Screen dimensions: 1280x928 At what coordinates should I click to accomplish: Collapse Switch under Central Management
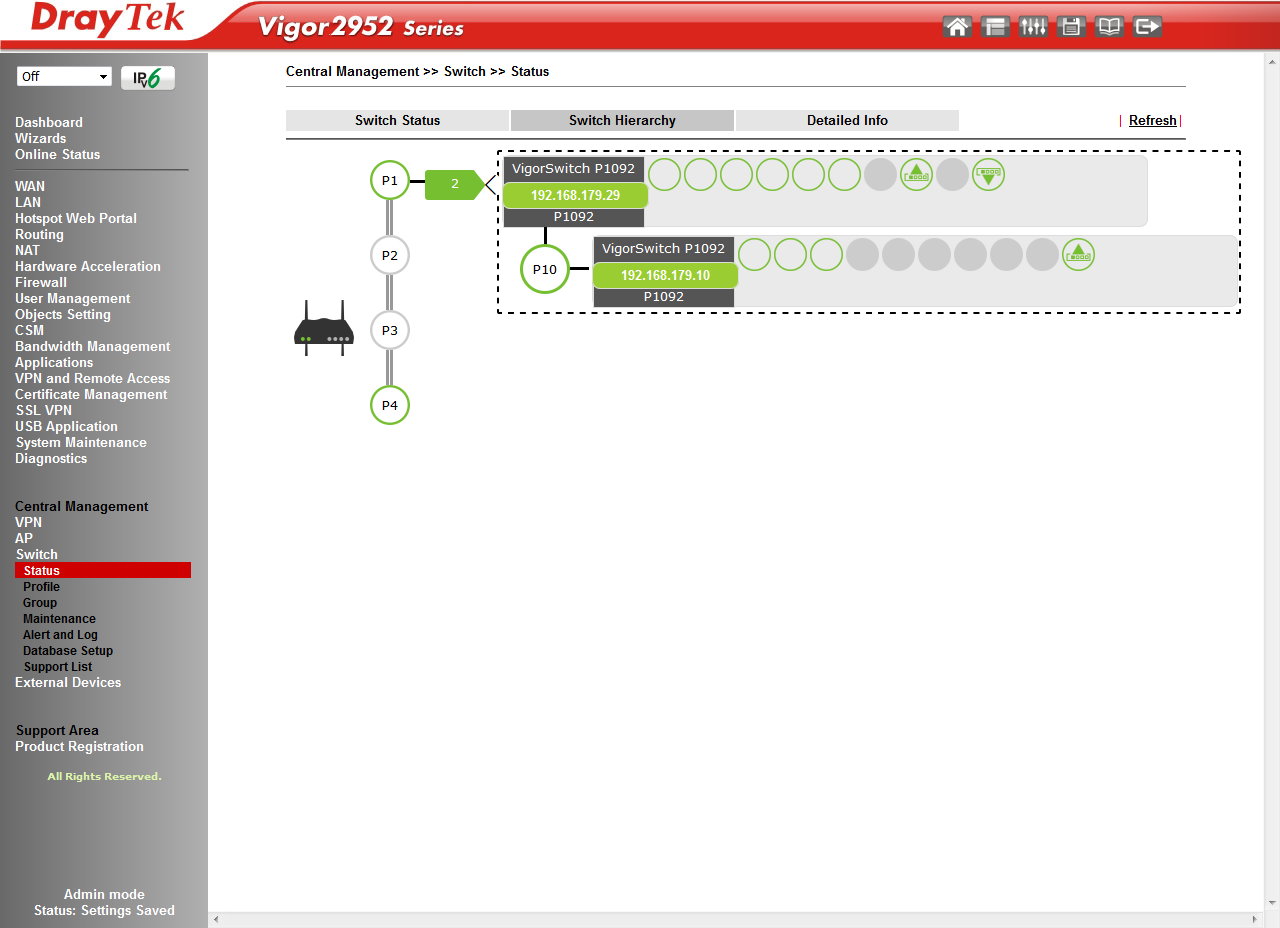coord(37,554)
